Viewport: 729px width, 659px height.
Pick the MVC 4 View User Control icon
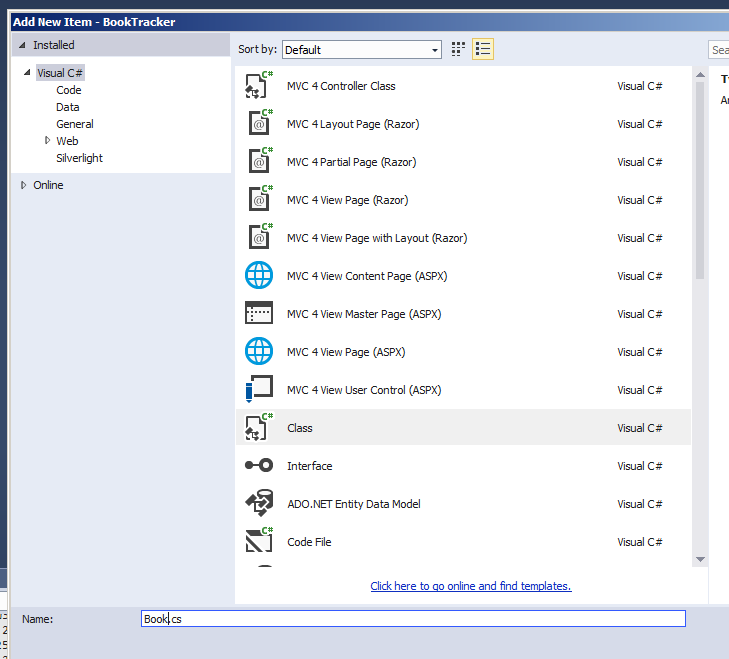pyautogui.click(x=259, y=390)
